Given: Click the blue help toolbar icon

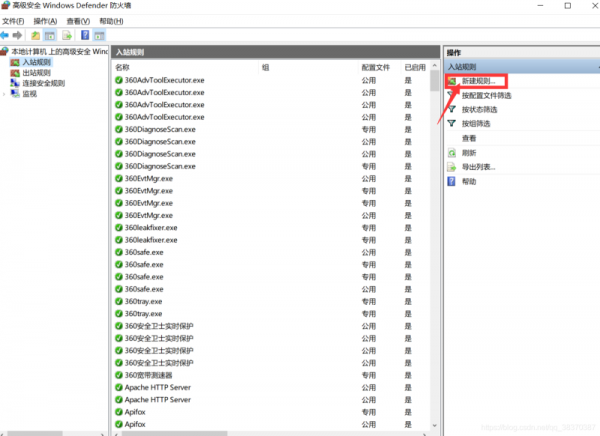Looking at the screenshot, I should (x=85, y=35).
